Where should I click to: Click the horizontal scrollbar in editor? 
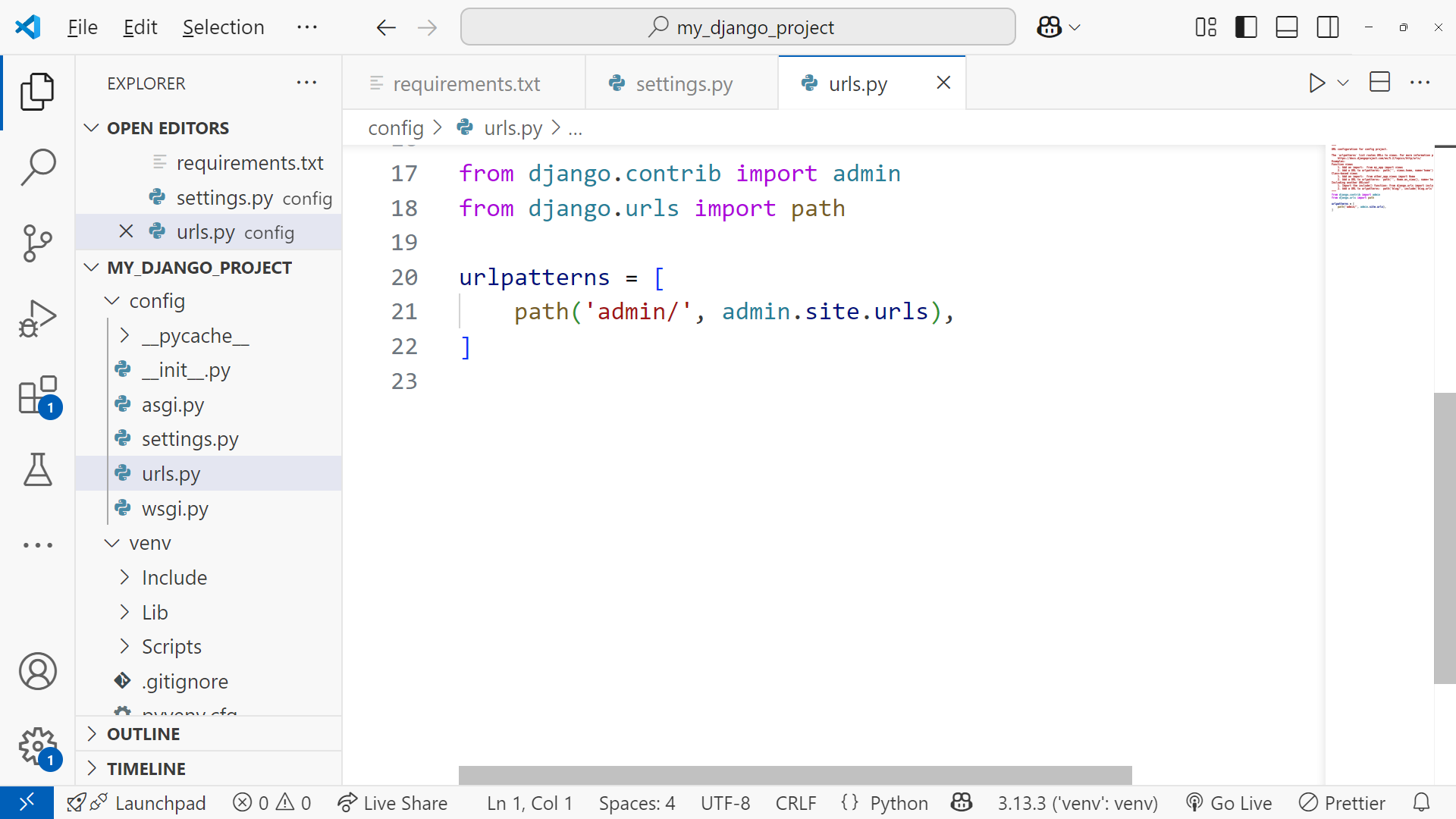(795, 775)
